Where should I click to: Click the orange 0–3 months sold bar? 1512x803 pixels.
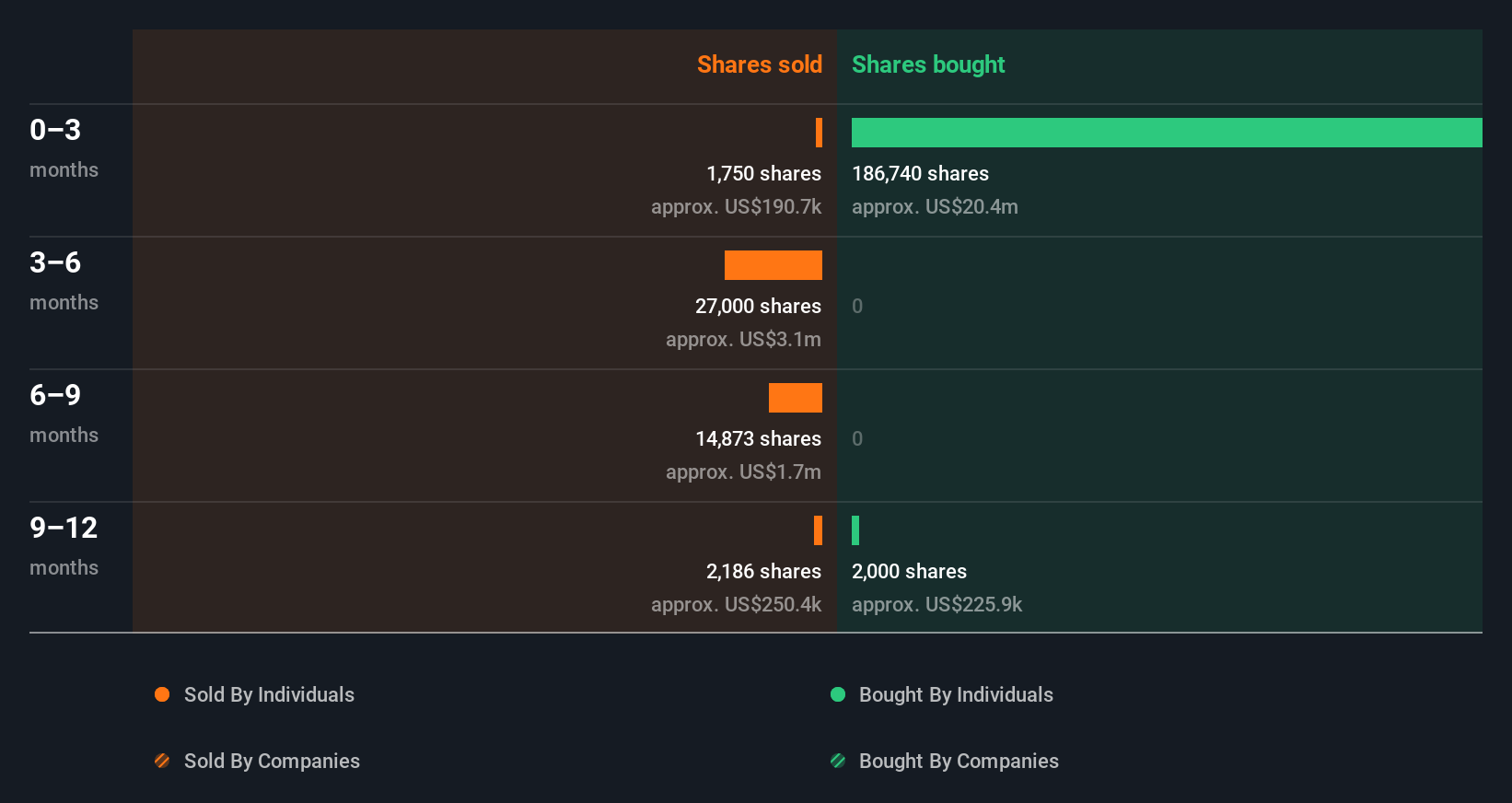(x=819, y=133)
